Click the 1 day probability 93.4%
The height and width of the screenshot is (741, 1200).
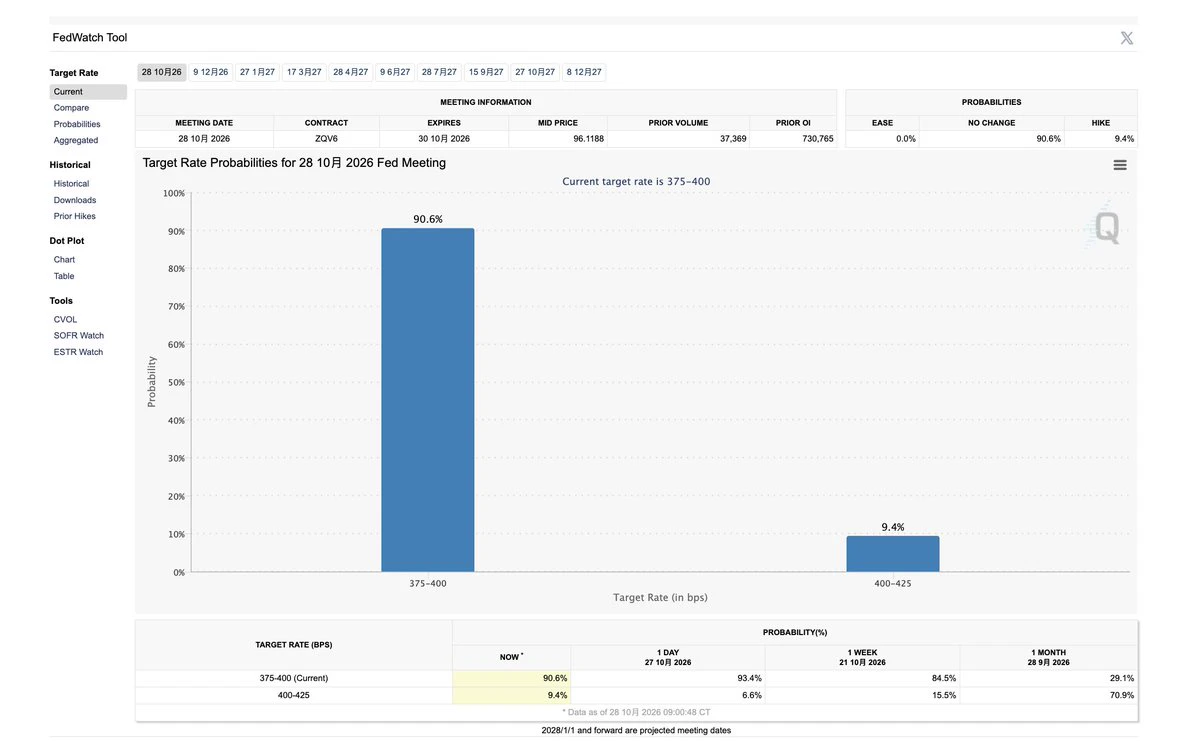[749, 678]
